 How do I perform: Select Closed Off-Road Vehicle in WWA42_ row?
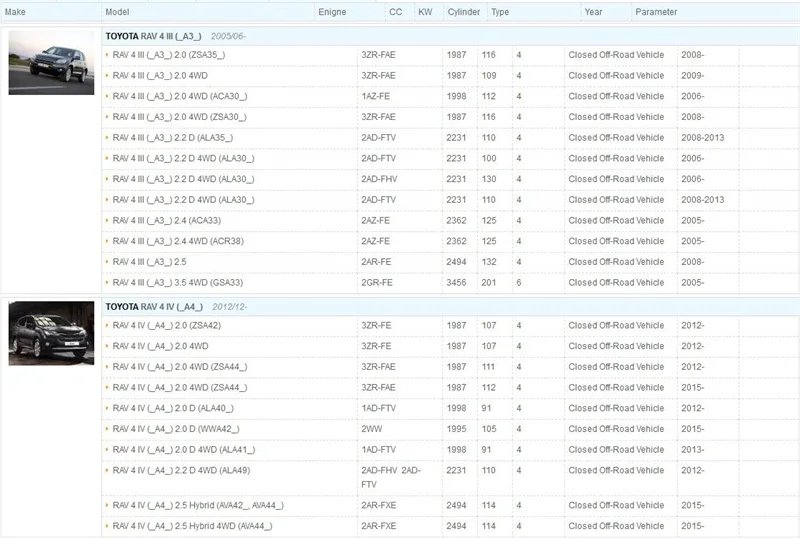(x=616, y=429)
